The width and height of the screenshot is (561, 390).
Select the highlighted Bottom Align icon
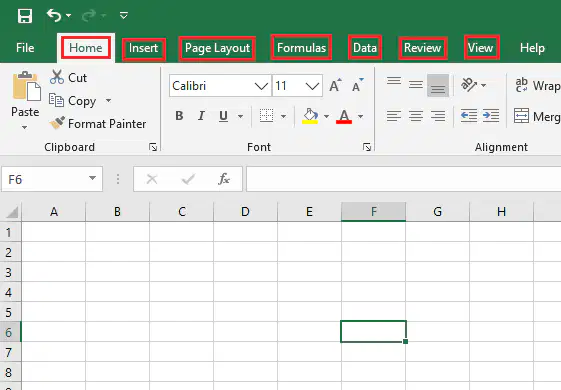(438, 86)
